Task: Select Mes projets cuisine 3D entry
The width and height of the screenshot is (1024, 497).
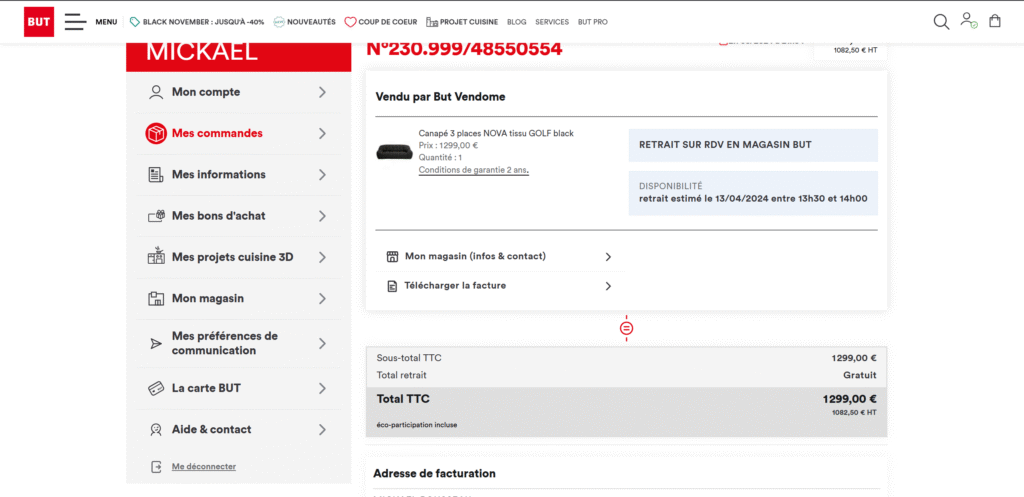Action: (x=232, y=257)
